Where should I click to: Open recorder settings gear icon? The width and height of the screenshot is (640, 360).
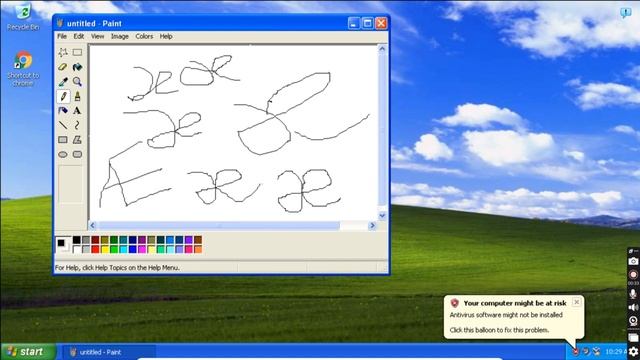(633, 351)
